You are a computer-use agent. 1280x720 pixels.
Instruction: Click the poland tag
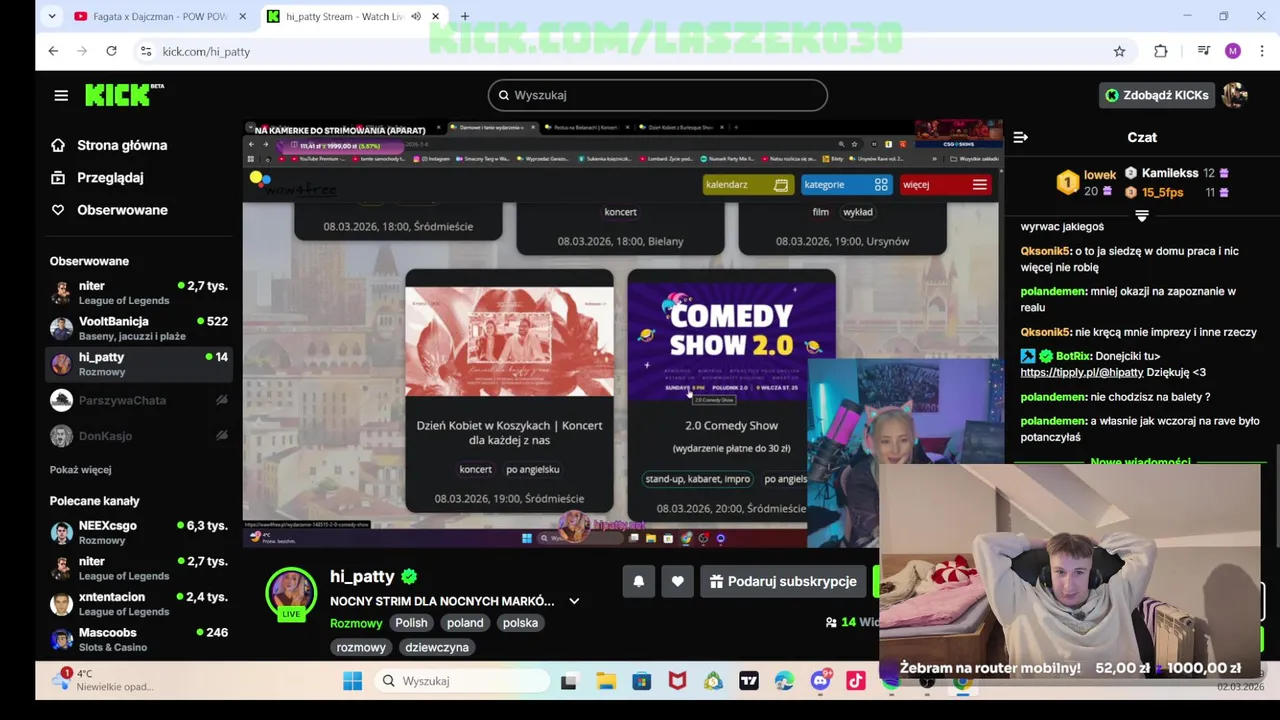pyautogui.click(x=465, y=623)
